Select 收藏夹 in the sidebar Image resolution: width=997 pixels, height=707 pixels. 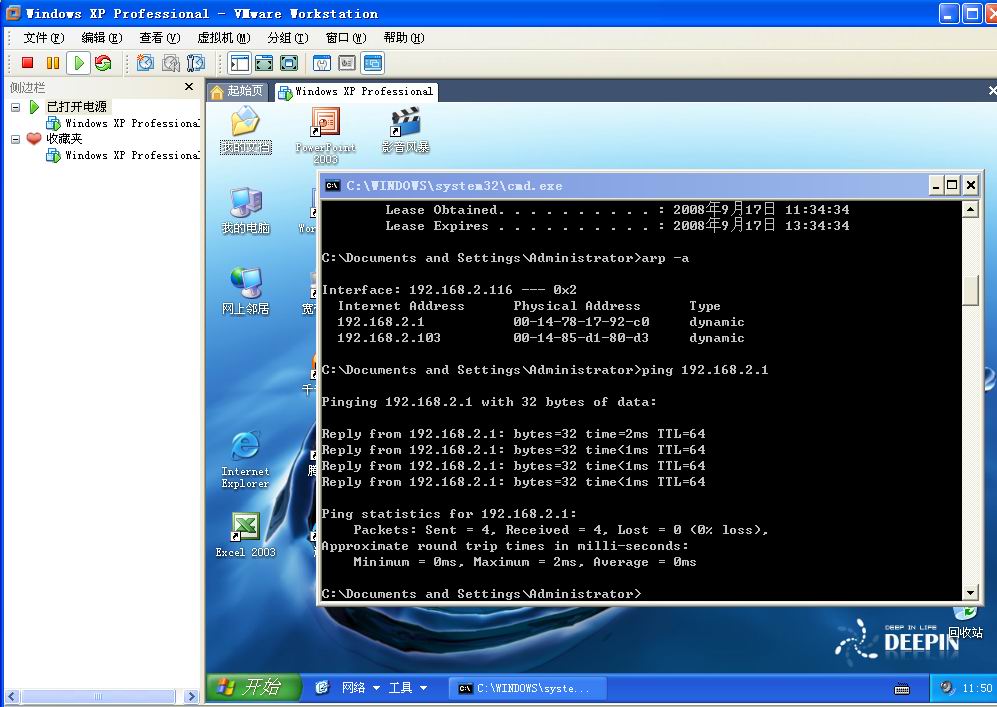(64, 139)
